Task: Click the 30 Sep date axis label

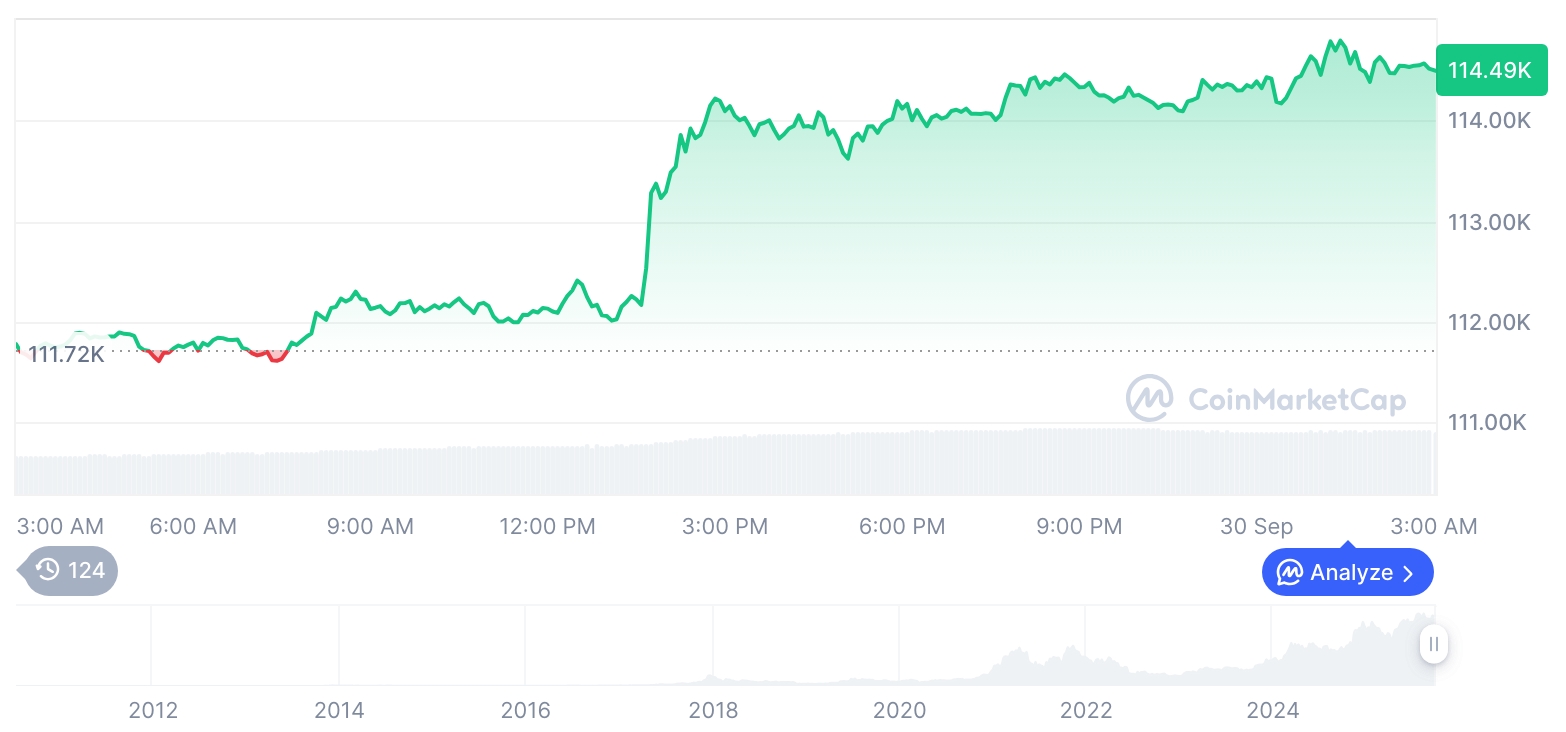Action: 1256,526
